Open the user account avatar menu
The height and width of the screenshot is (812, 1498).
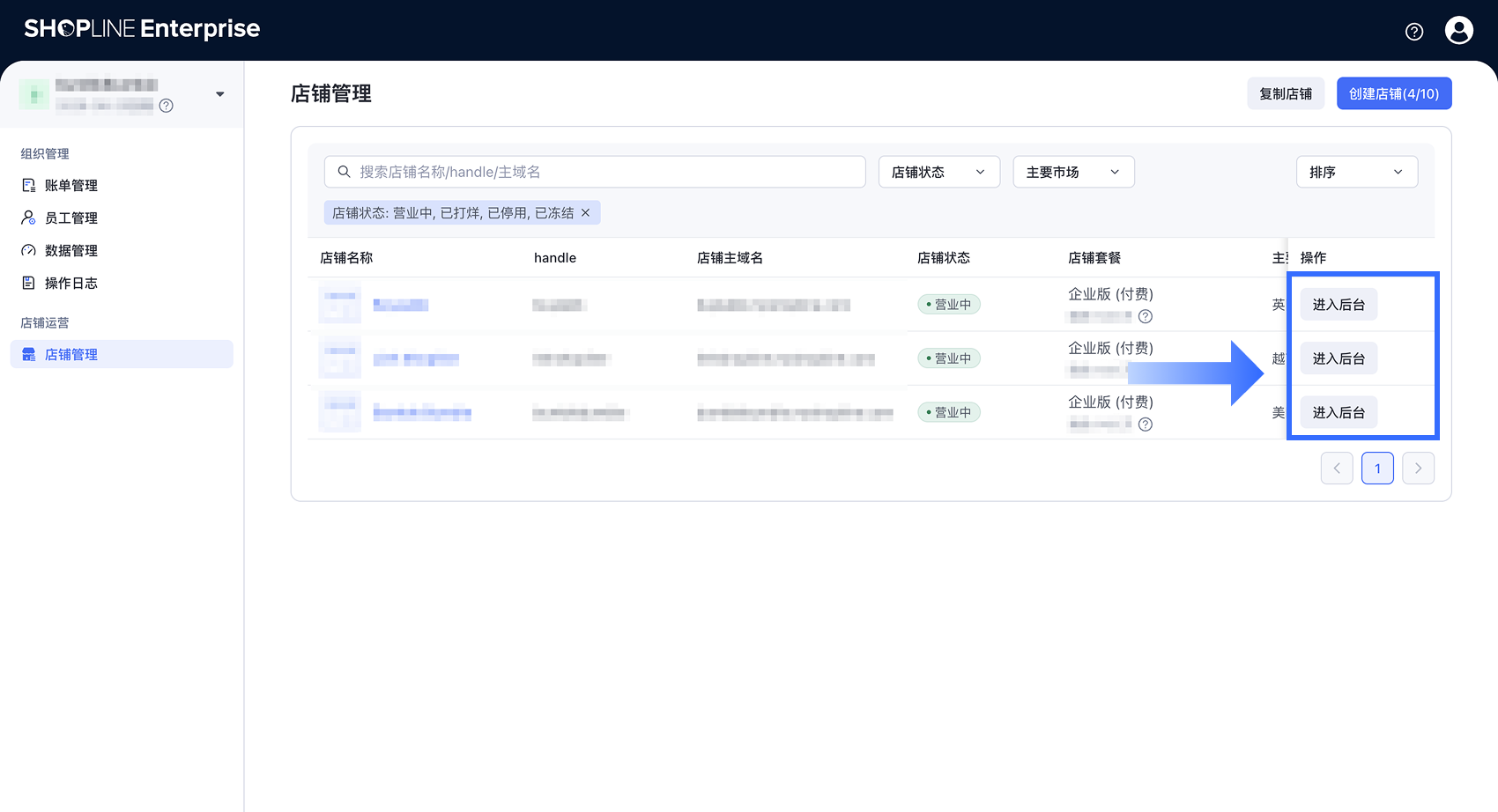coord(1458,31)
